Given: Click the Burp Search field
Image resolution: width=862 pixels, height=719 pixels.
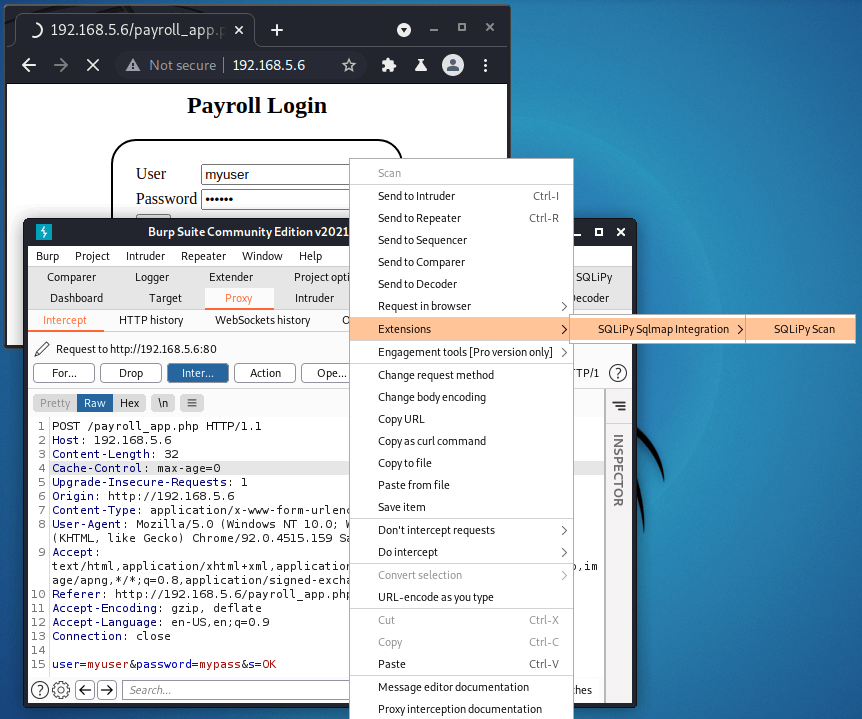Looking at the screenshot, I should (x=236, y=690).
